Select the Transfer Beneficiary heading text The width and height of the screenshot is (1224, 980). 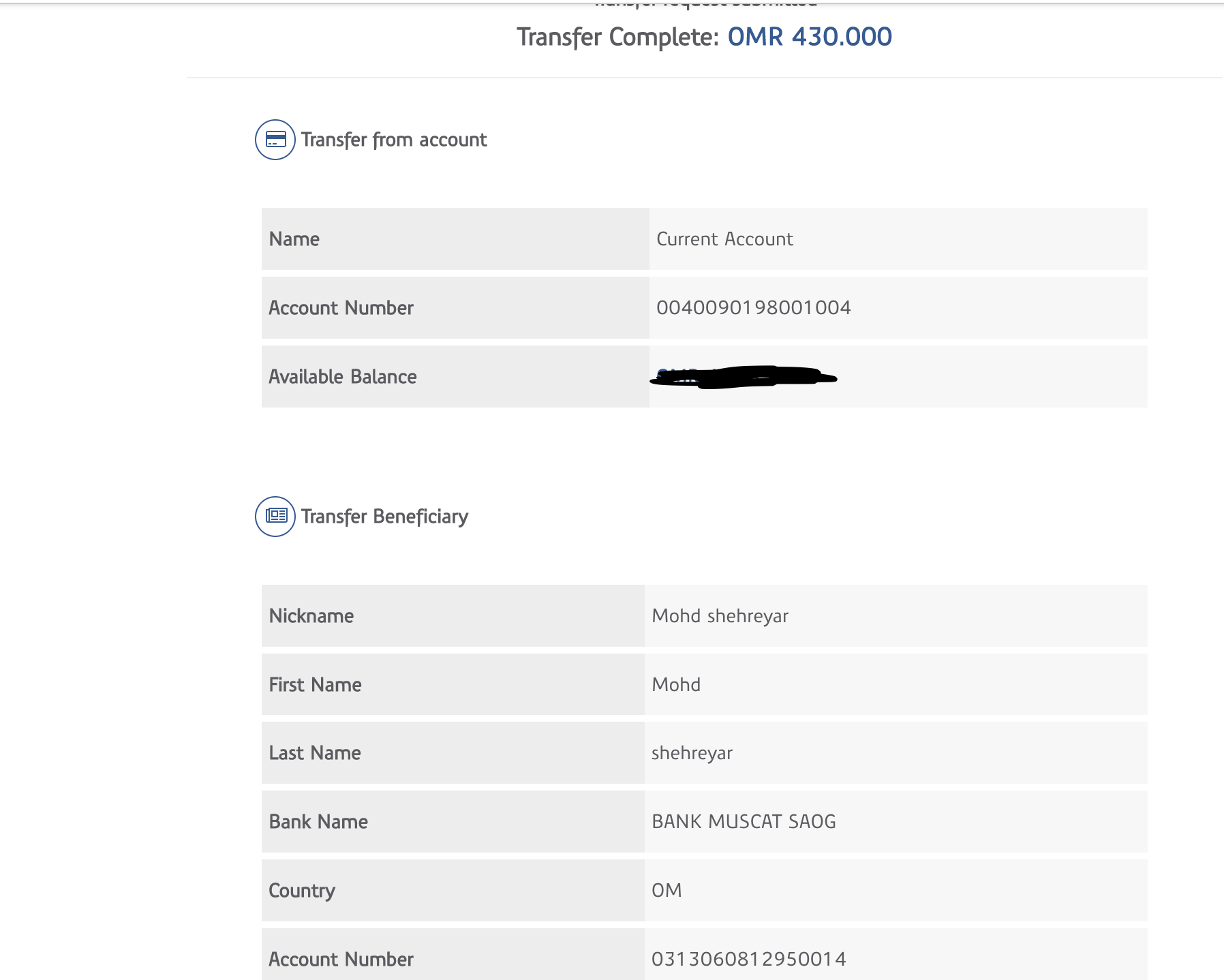pos(384,517)
